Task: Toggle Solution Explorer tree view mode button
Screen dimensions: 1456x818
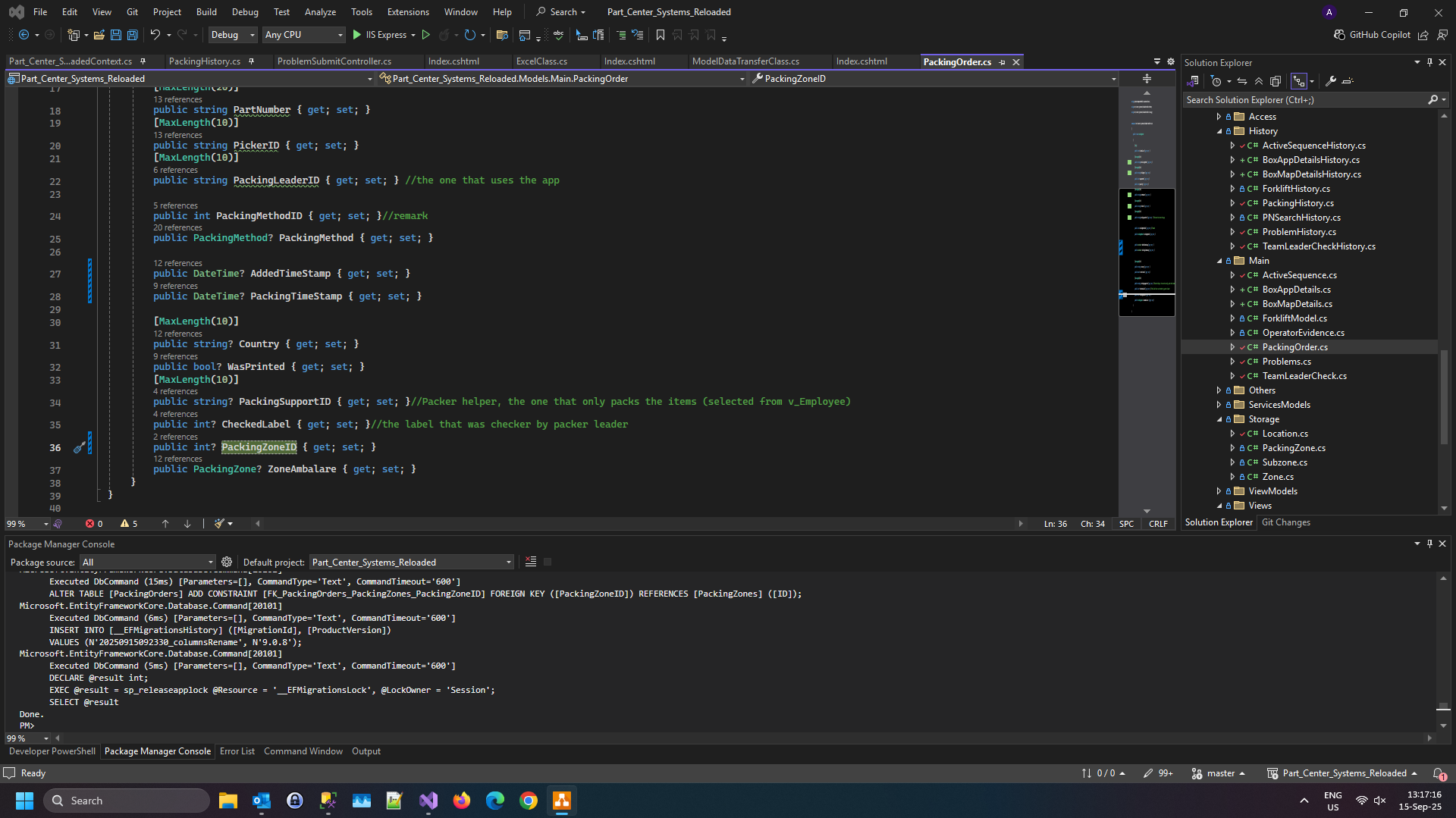Action: click(x=1299, y=81)
